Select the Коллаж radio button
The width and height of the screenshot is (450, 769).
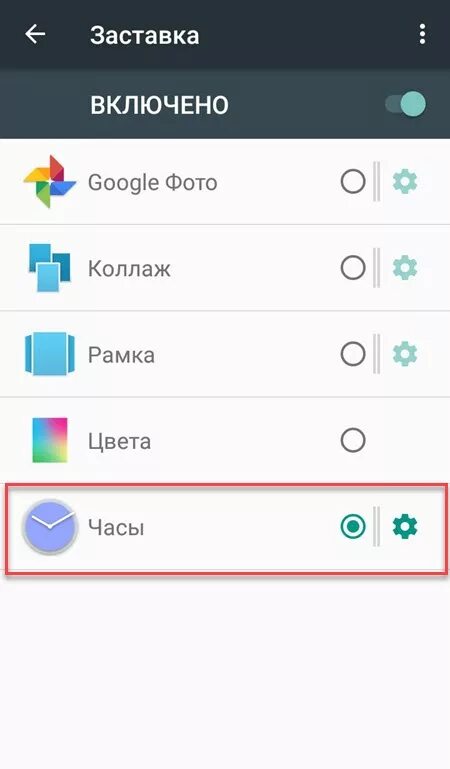353,268
